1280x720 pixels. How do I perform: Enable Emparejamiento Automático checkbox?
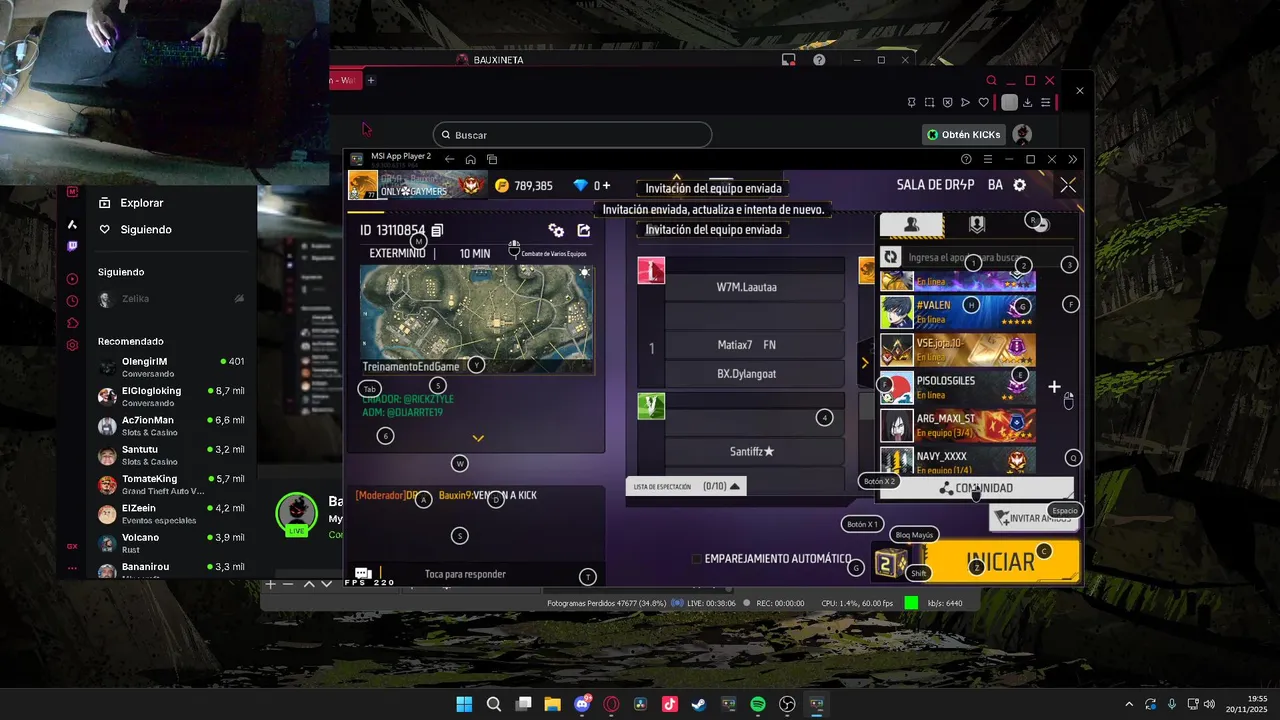[x=696, y=559]
